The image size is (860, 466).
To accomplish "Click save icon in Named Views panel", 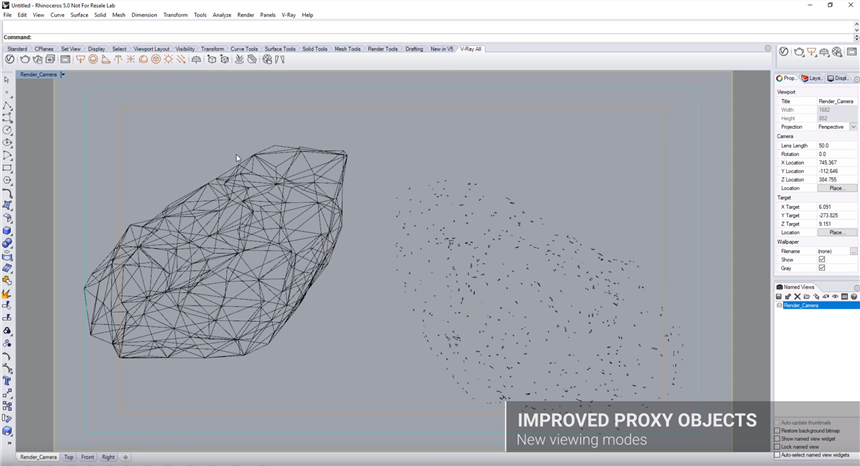I will [780, 297].
